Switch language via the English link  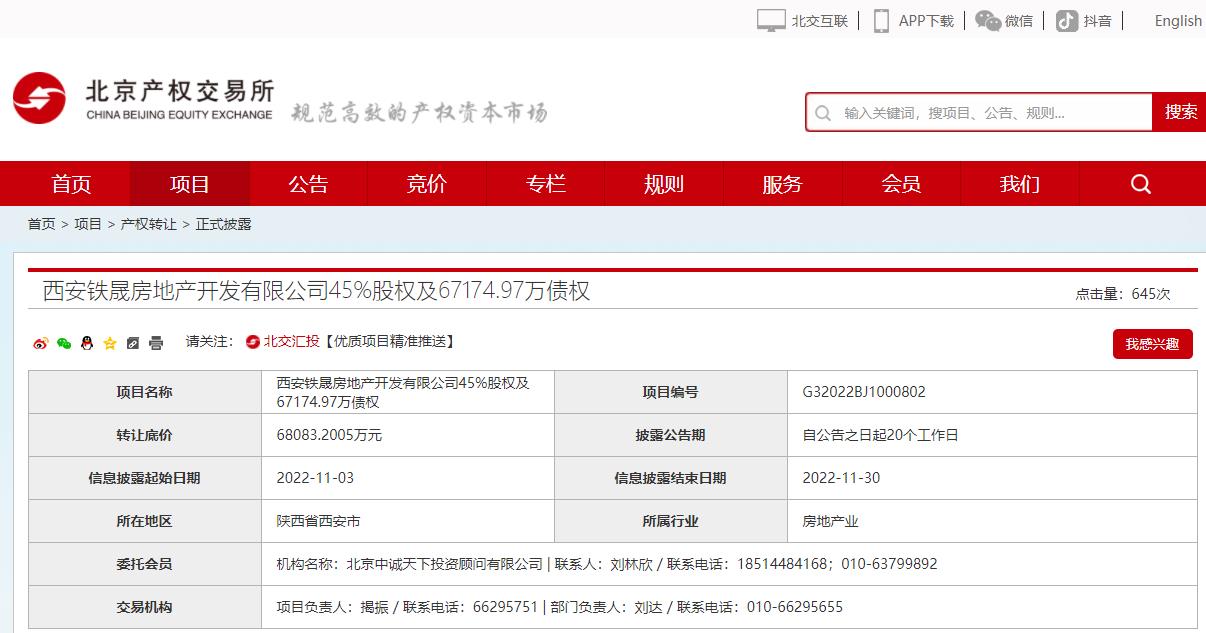click(1178, 21)
